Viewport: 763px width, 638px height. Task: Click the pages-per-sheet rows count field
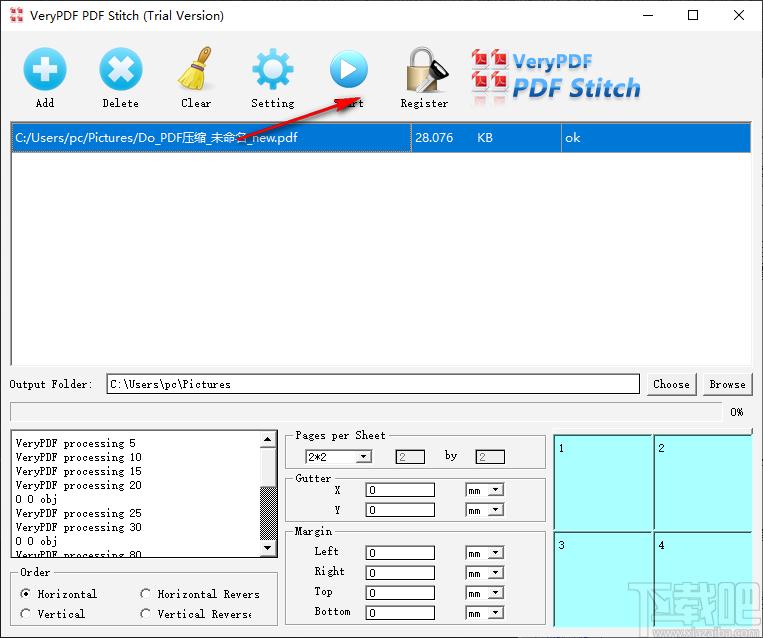[490, 456]
